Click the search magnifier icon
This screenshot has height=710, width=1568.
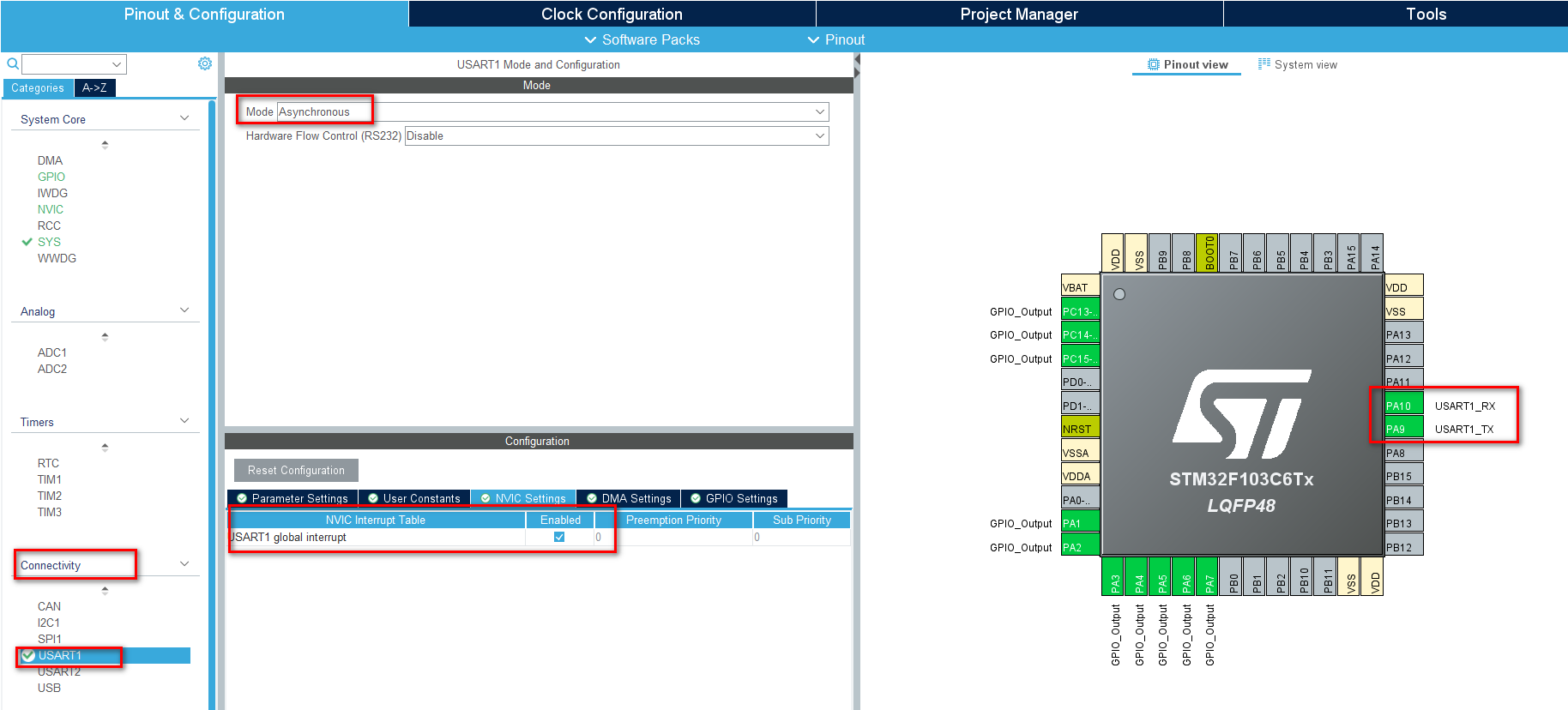tap(13, 63)
